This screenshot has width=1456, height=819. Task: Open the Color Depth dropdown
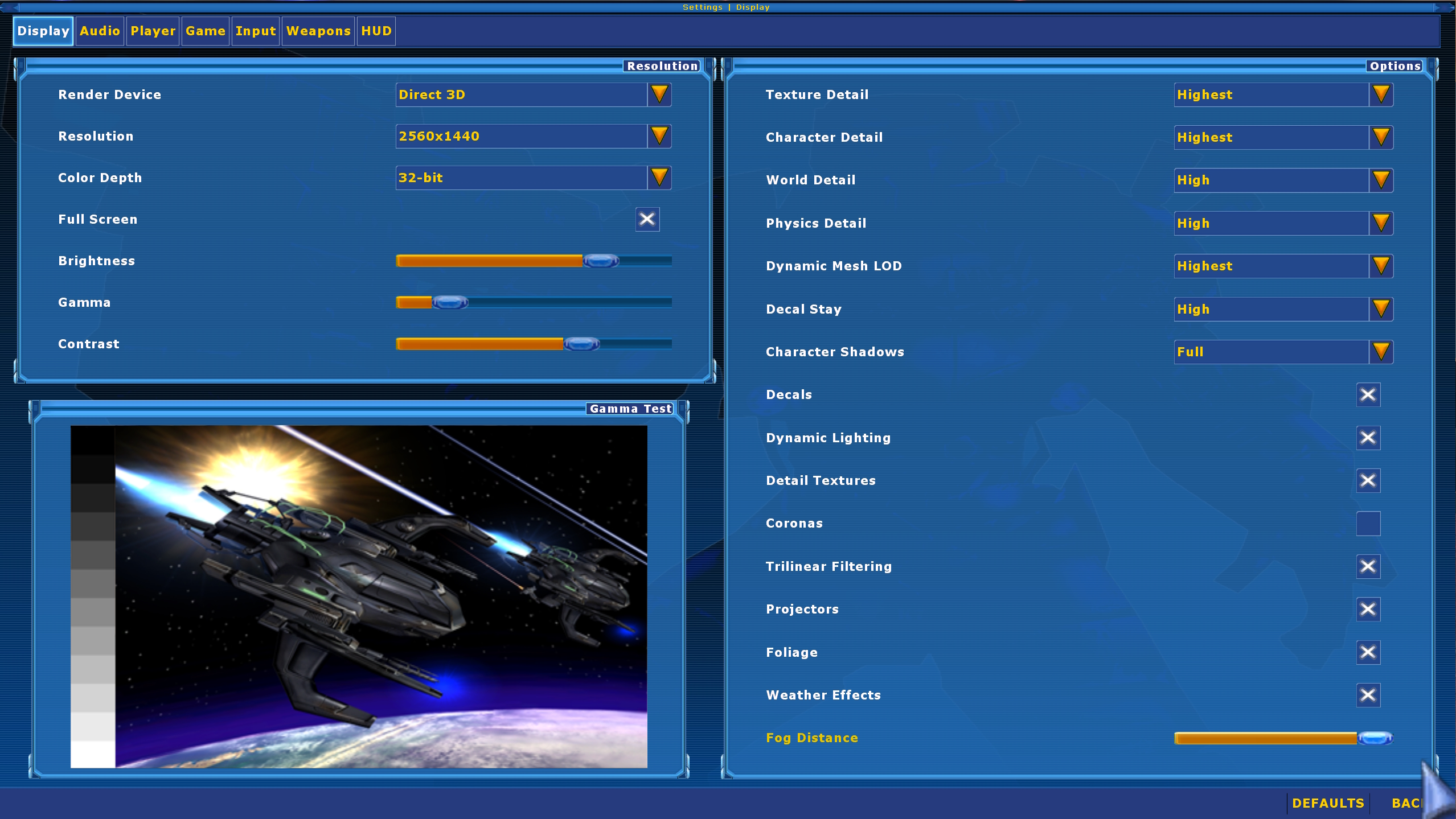659,178
